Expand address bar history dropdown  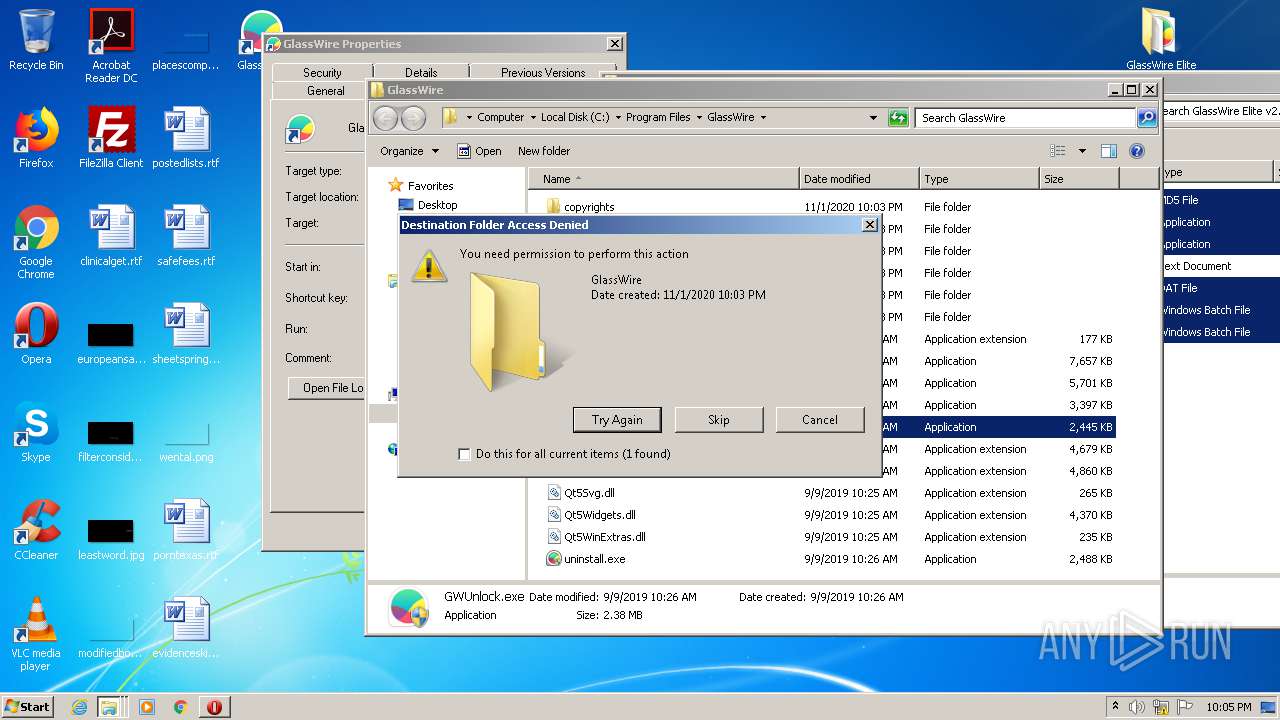(873, 118)
